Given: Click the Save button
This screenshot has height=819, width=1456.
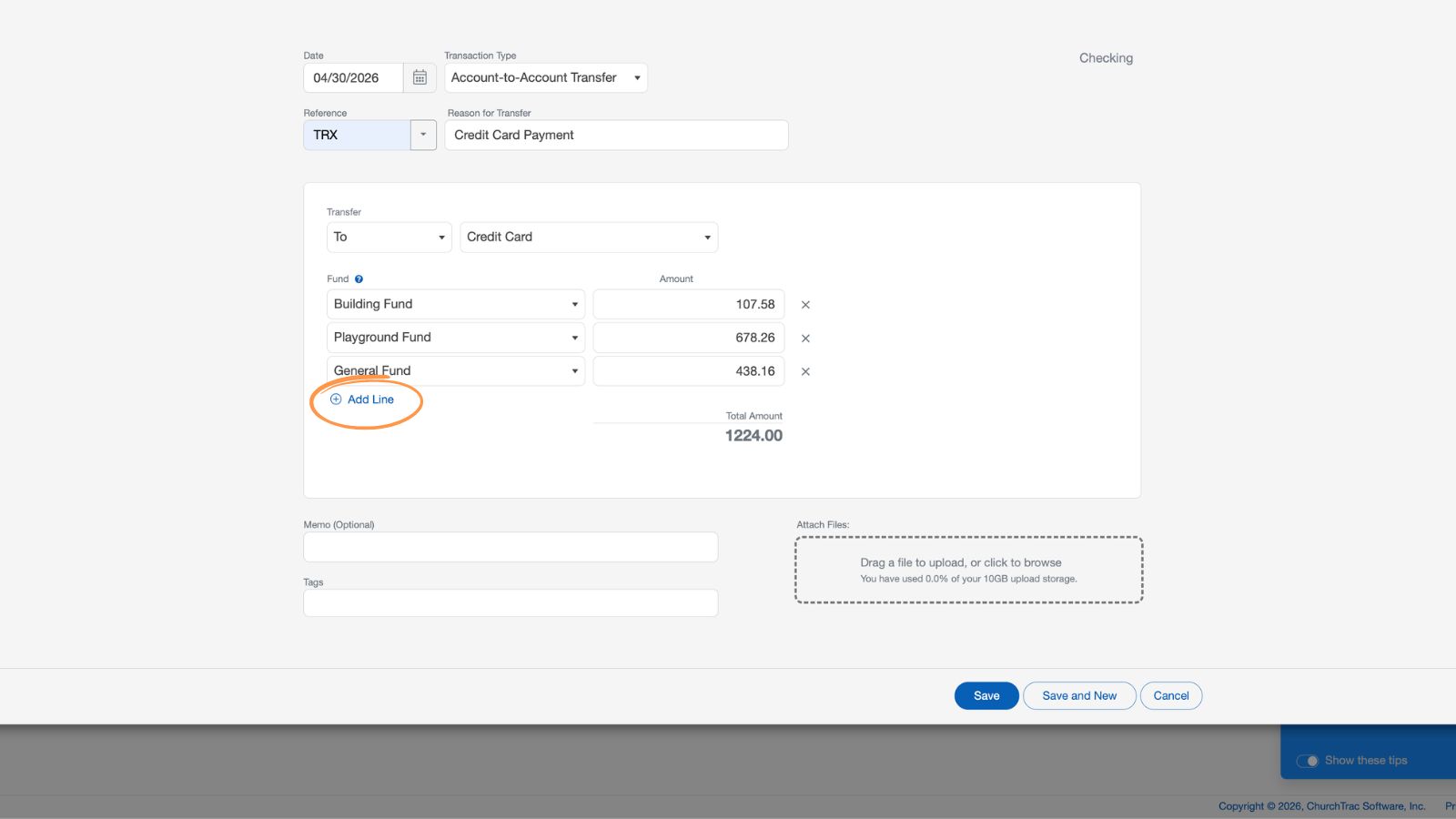Looking at the screenshot, I should click(x=986, y=696).
